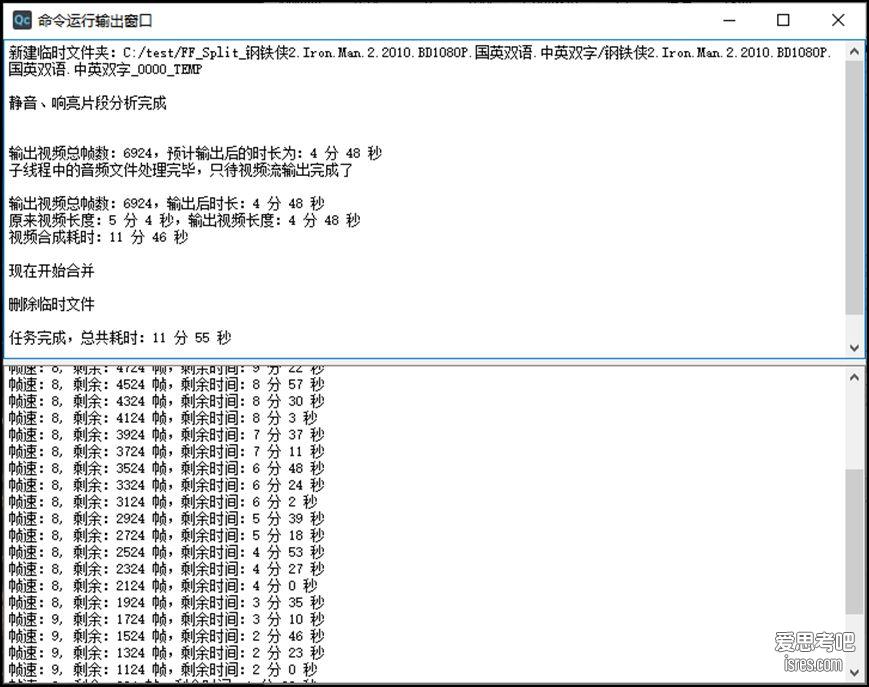Screen dimensions: 869x687
Task: Click the log row with 剩余: 2324 帧
Action: pos(166,569)
